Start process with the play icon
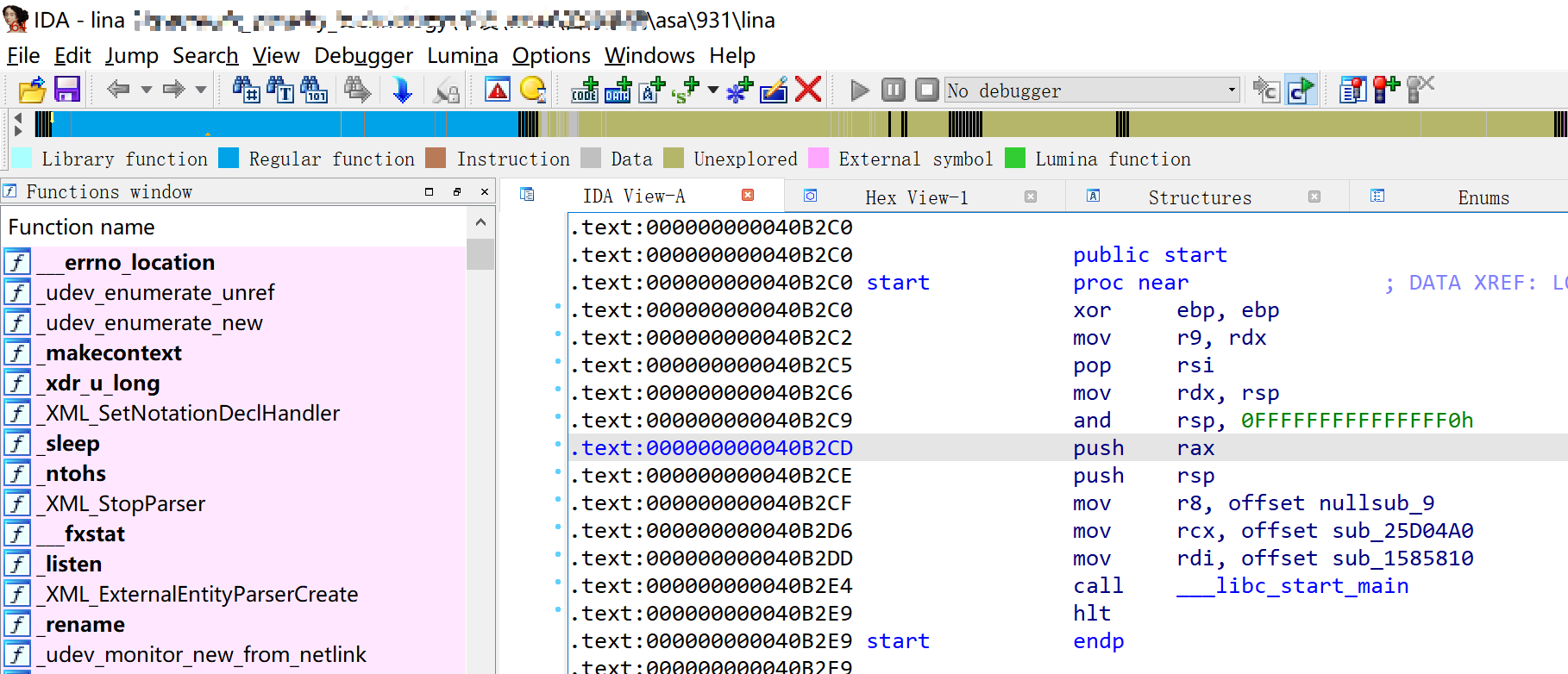The height and width of the screenshot is (674, 1568). pos(859,90)
